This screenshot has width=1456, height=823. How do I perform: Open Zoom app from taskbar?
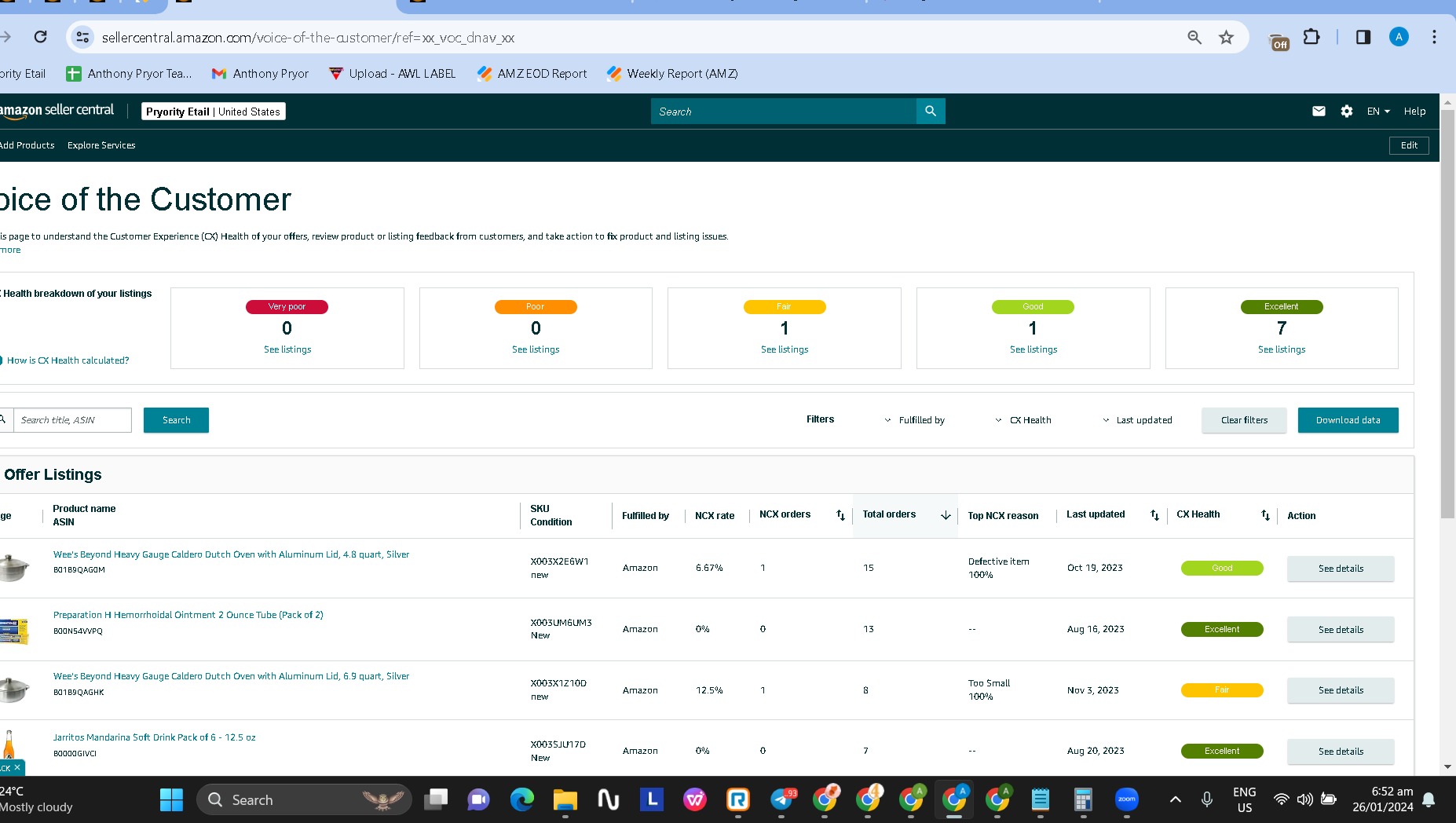[1127, 800]
